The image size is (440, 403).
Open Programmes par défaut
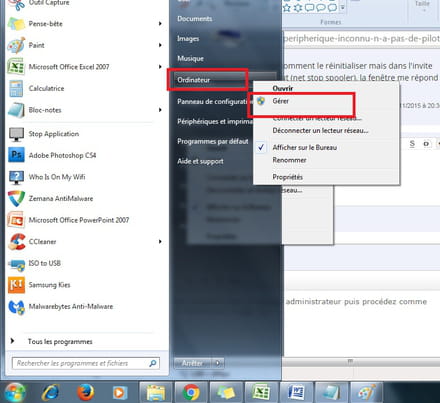213,141
